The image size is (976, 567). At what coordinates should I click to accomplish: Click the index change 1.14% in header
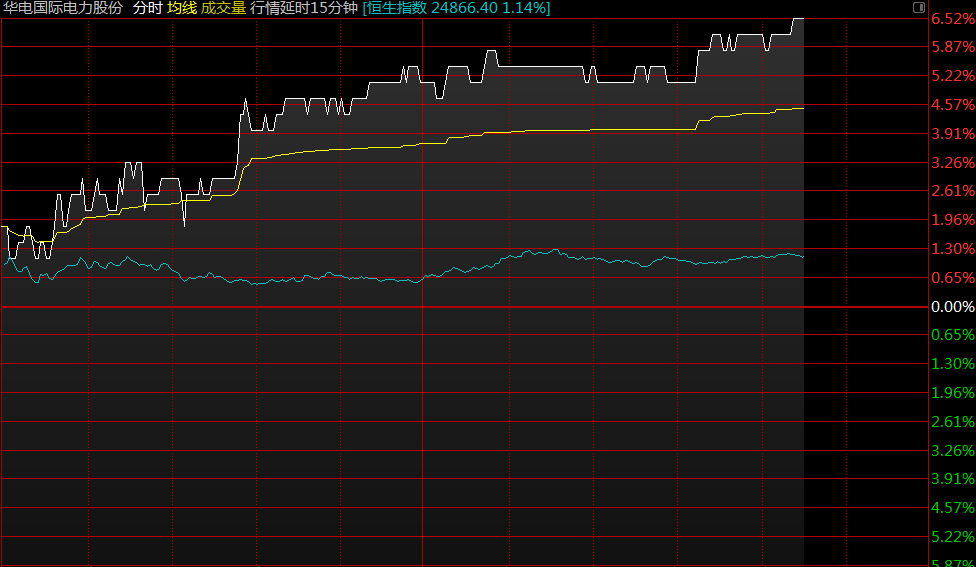pyautogui.click(x=524, y=8)
